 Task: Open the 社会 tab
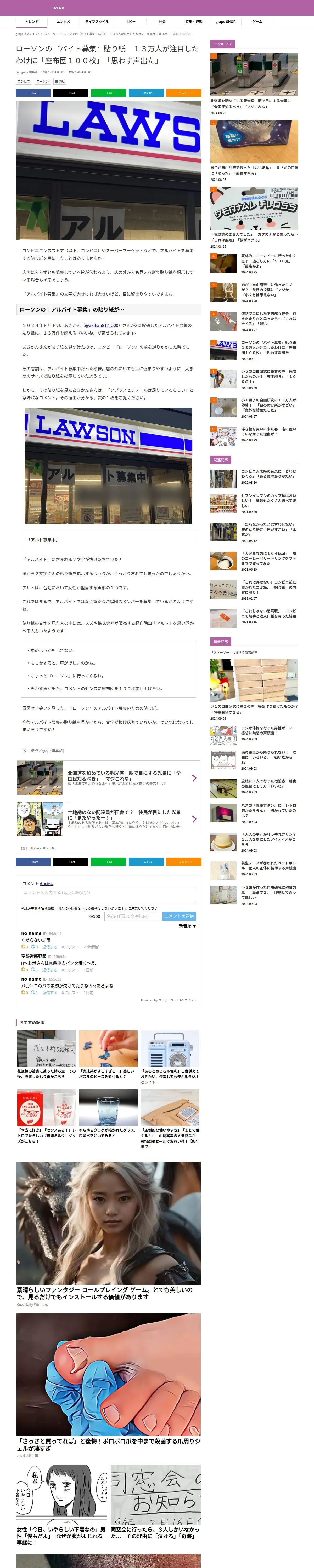tap(162, 22)
